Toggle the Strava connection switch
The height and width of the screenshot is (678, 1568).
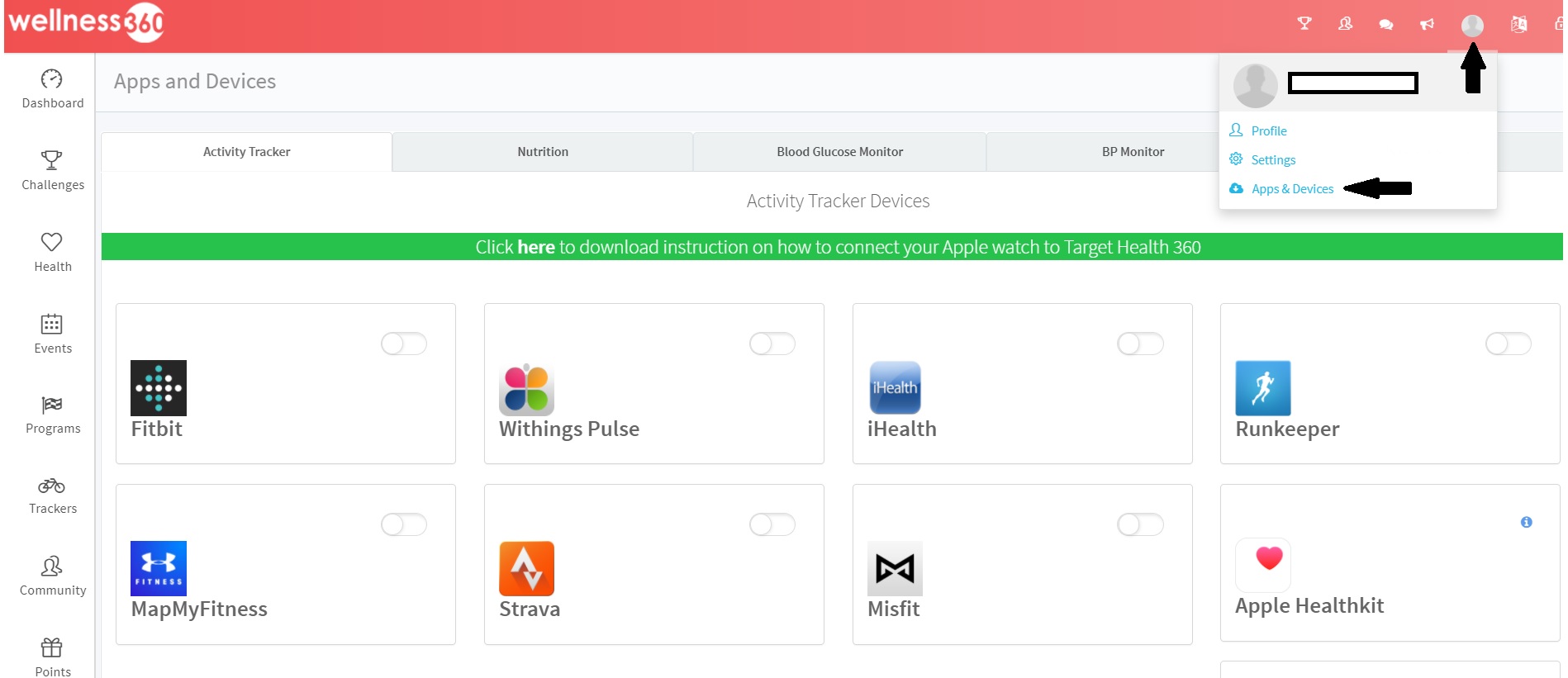[772, 524]
